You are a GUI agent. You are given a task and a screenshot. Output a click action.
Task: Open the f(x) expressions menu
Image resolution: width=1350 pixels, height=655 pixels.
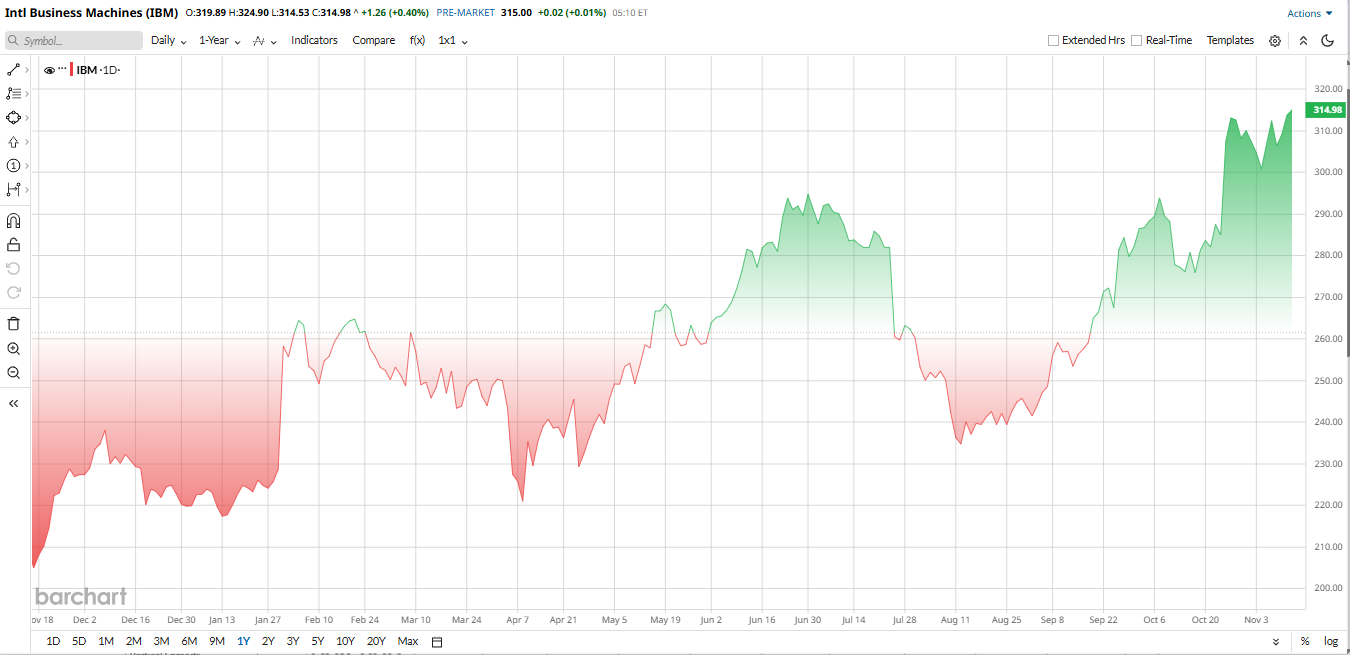pyautogui.click(x=417, y=41)
